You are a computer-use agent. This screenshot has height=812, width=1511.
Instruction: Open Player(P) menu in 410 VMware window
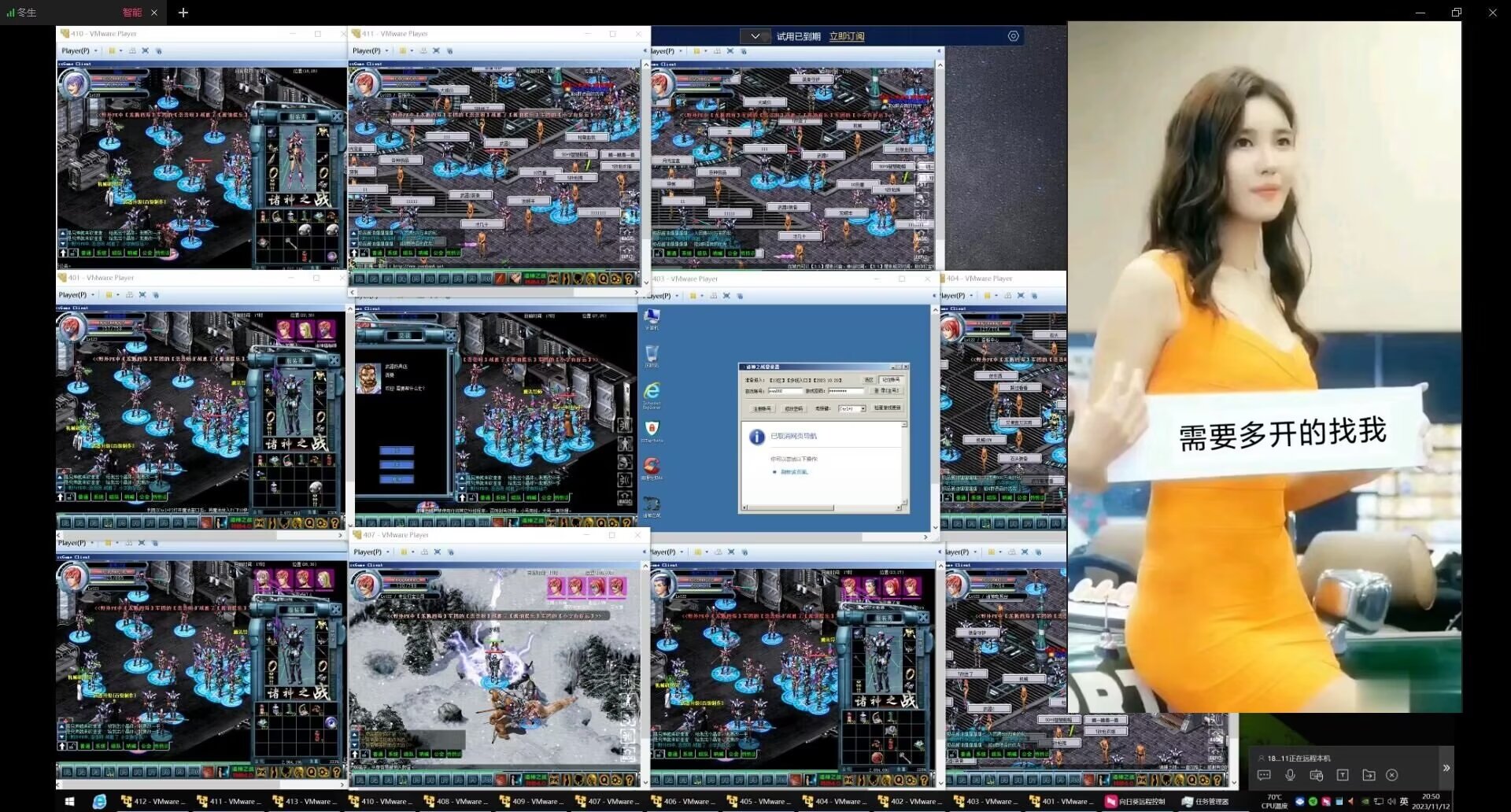79,50
